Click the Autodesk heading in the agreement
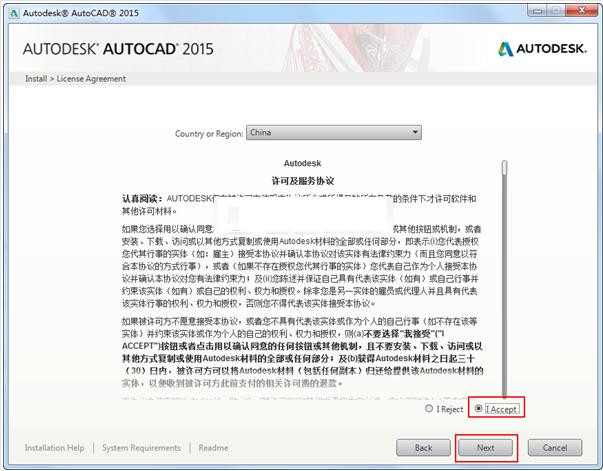Viewport: 603px width, 471px height. coord(302,163)
